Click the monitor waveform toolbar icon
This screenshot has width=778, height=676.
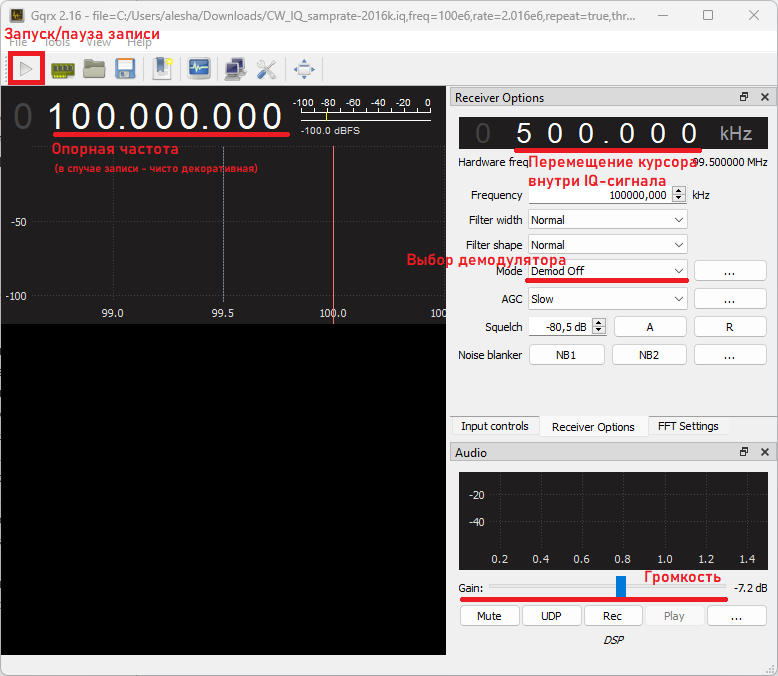198,69
